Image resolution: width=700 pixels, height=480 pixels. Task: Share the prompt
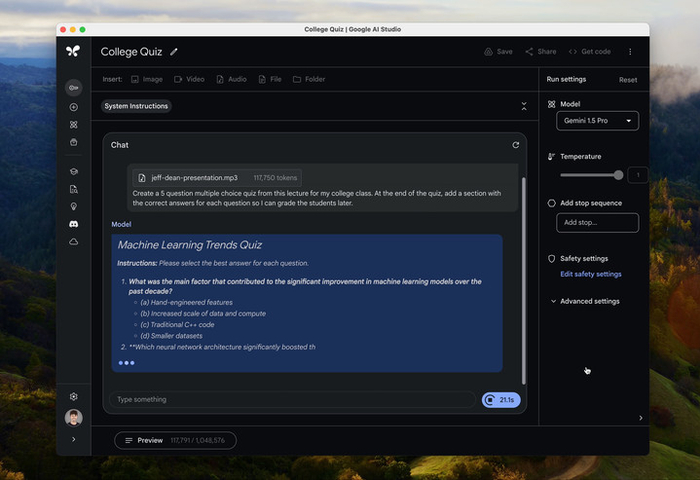(x=541, y=52)
